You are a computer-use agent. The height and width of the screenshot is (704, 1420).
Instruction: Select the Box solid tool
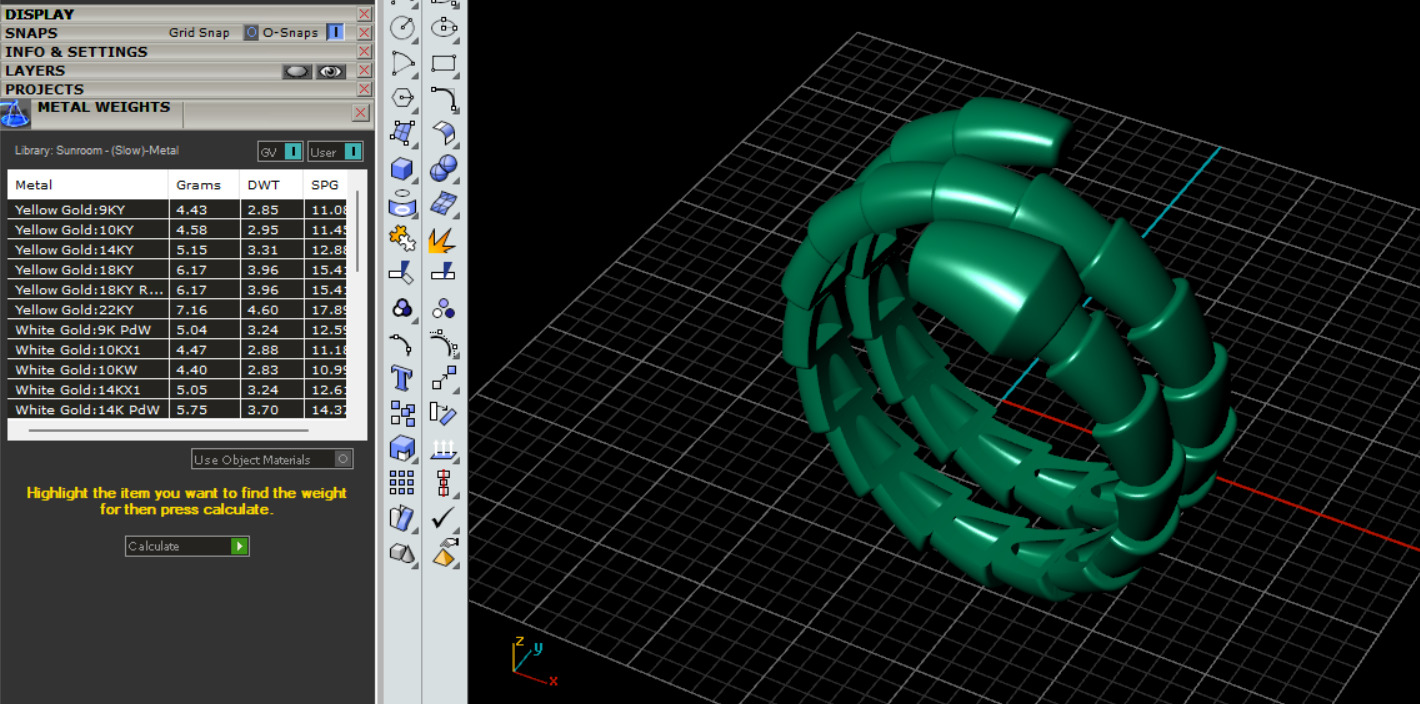coord(402,168)
